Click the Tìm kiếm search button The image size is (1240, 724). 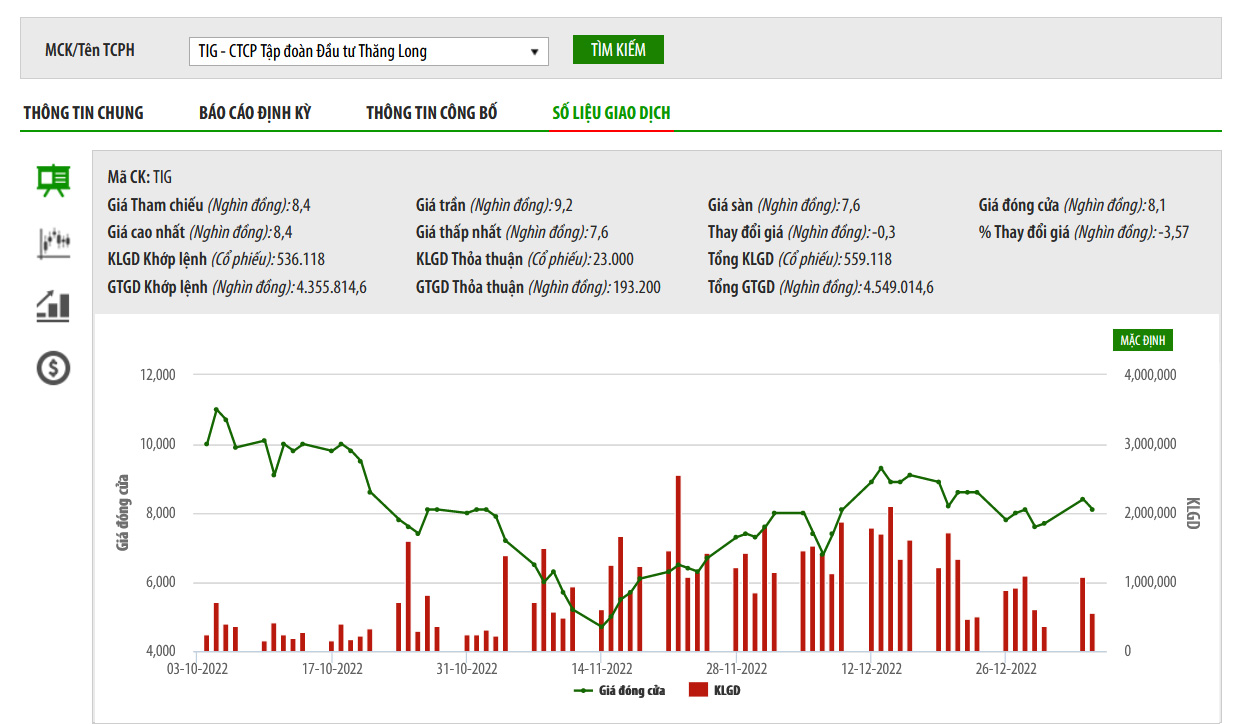click(x=618, y=50)
